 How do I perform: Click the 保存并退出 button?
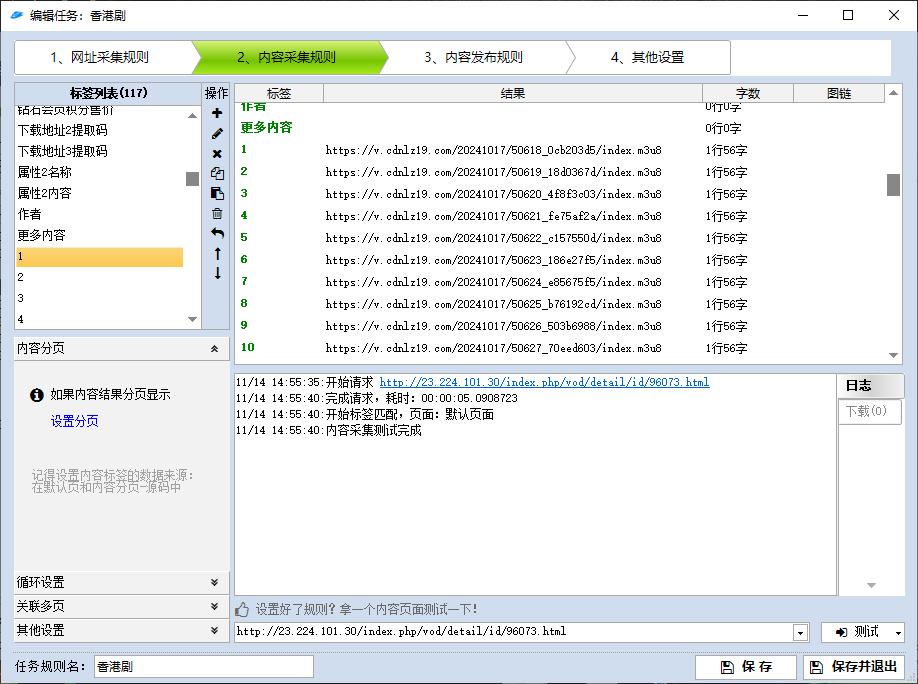tap(854, 667)
